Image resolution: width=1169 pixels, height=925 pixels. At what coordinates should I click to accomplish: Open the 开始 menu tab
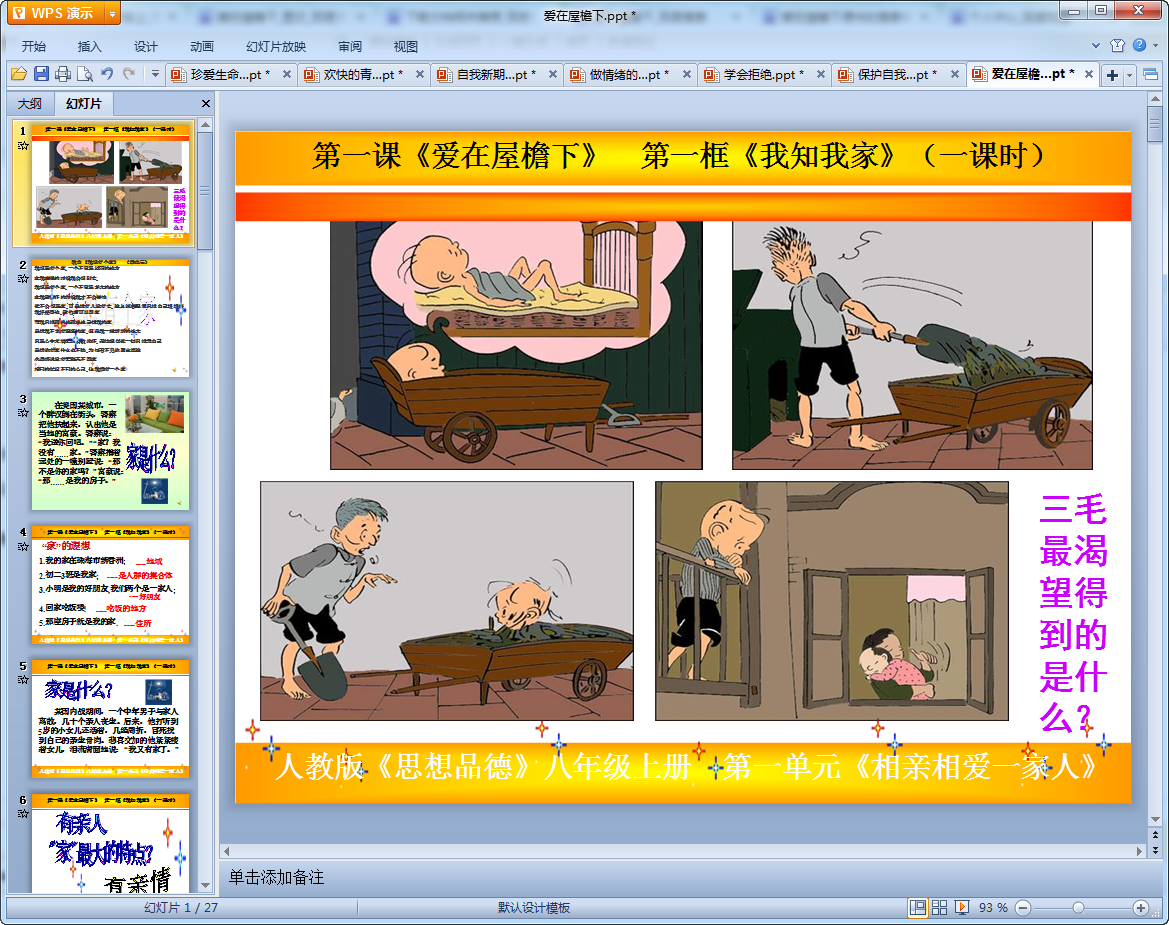[x=34, y=46]
